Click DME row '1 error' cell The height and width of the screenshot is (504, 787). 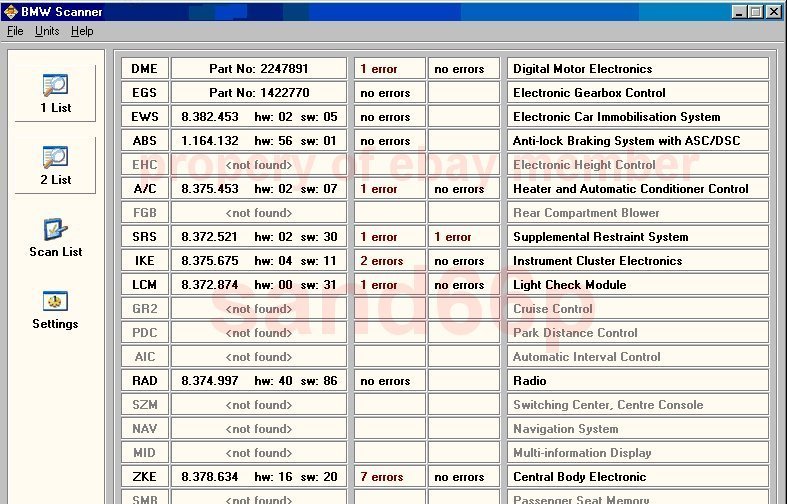(x=389, y=69)
